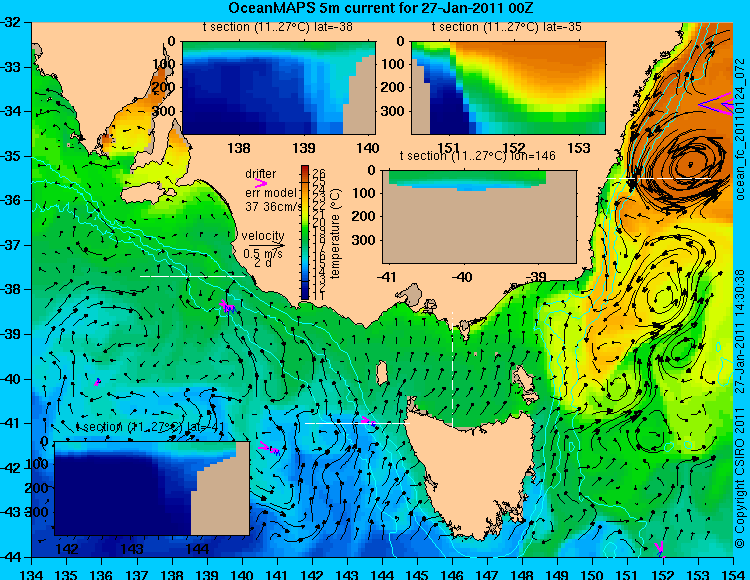Click the magenta drifter marker west of Tasmania at 41°S
The width and height of the screenshot is (750, 580).
(368, 421)
